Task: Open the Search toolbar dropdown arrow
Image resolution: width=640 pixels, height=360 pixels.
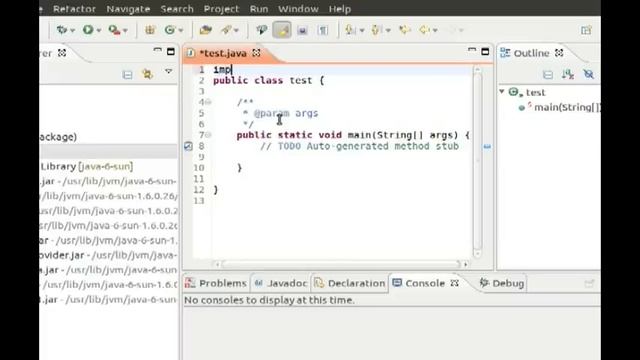Action: 236,30
